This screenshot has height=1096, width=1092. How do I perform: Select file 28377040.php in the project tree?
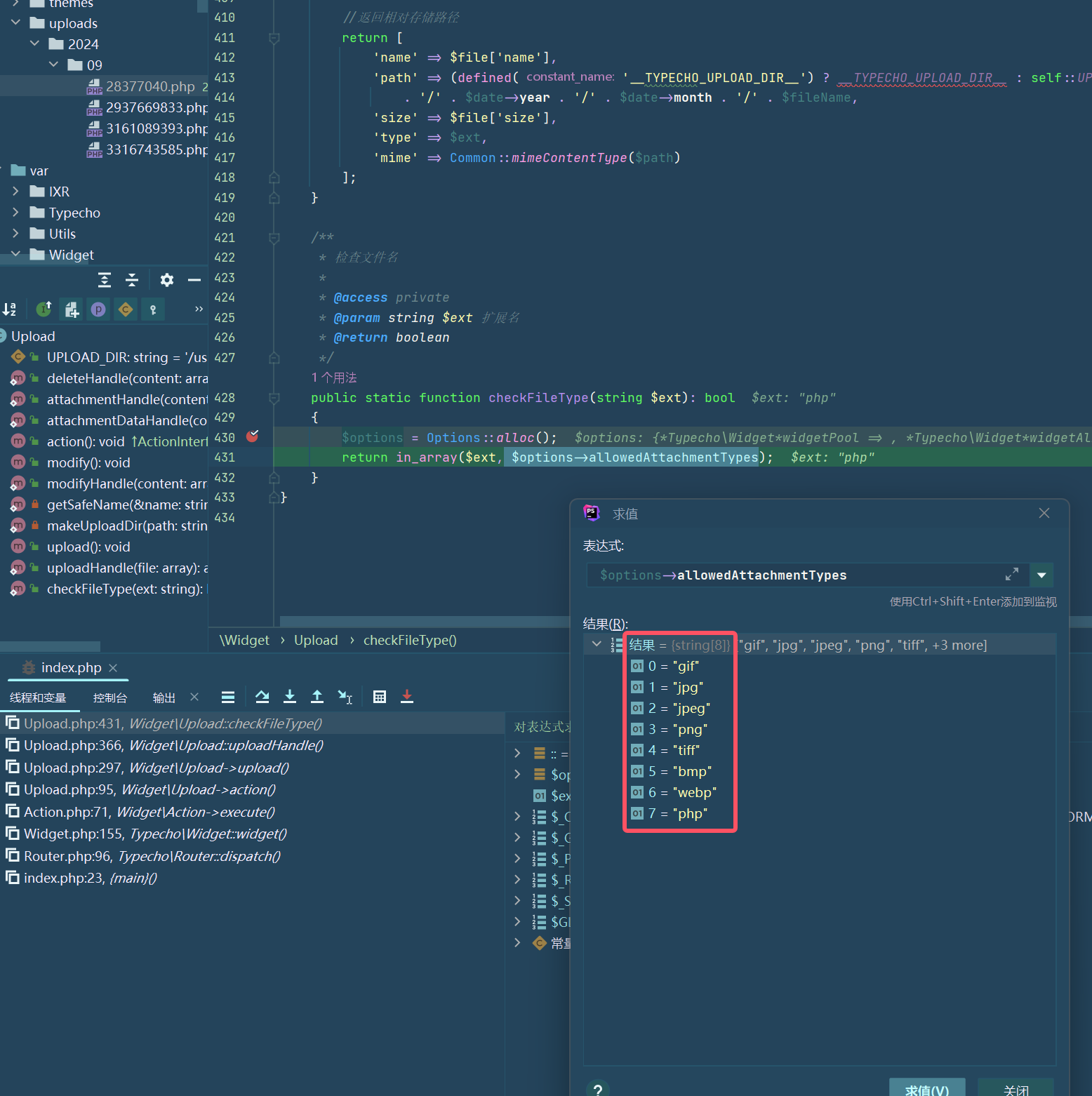coord(104,86)
